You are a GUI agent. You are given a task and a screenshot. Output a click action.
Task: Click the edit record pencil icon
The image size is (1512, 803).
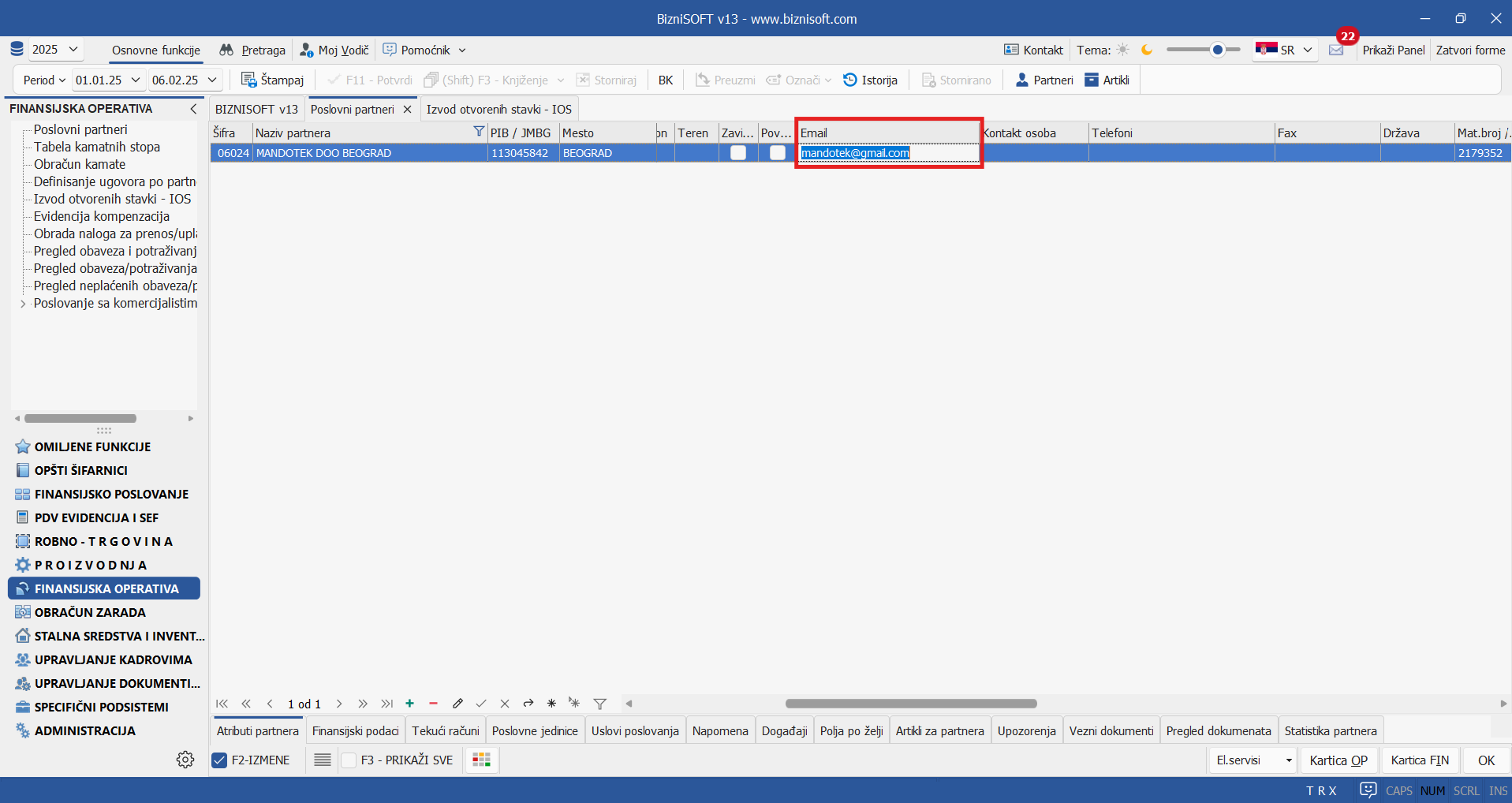[457, 704]
